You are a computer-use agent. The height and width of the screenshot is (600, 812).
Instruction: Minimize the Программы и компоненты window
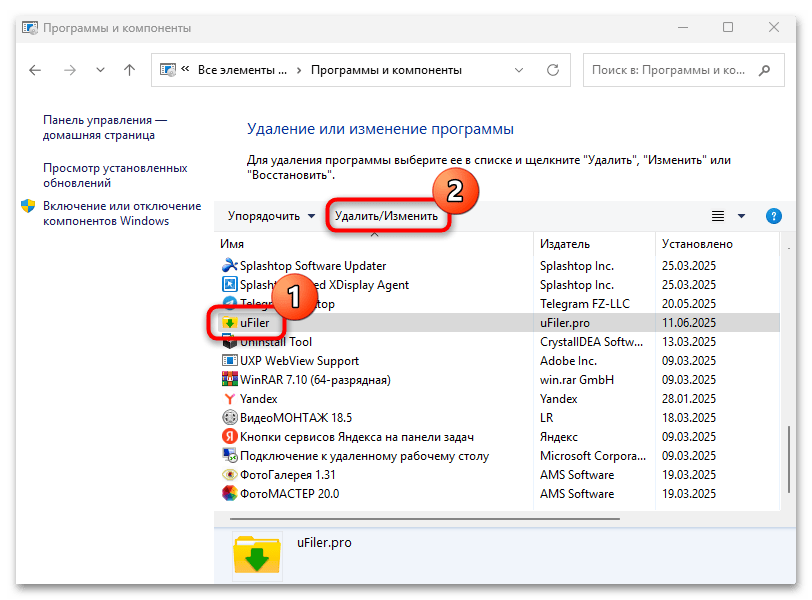(x=683, y=27)
